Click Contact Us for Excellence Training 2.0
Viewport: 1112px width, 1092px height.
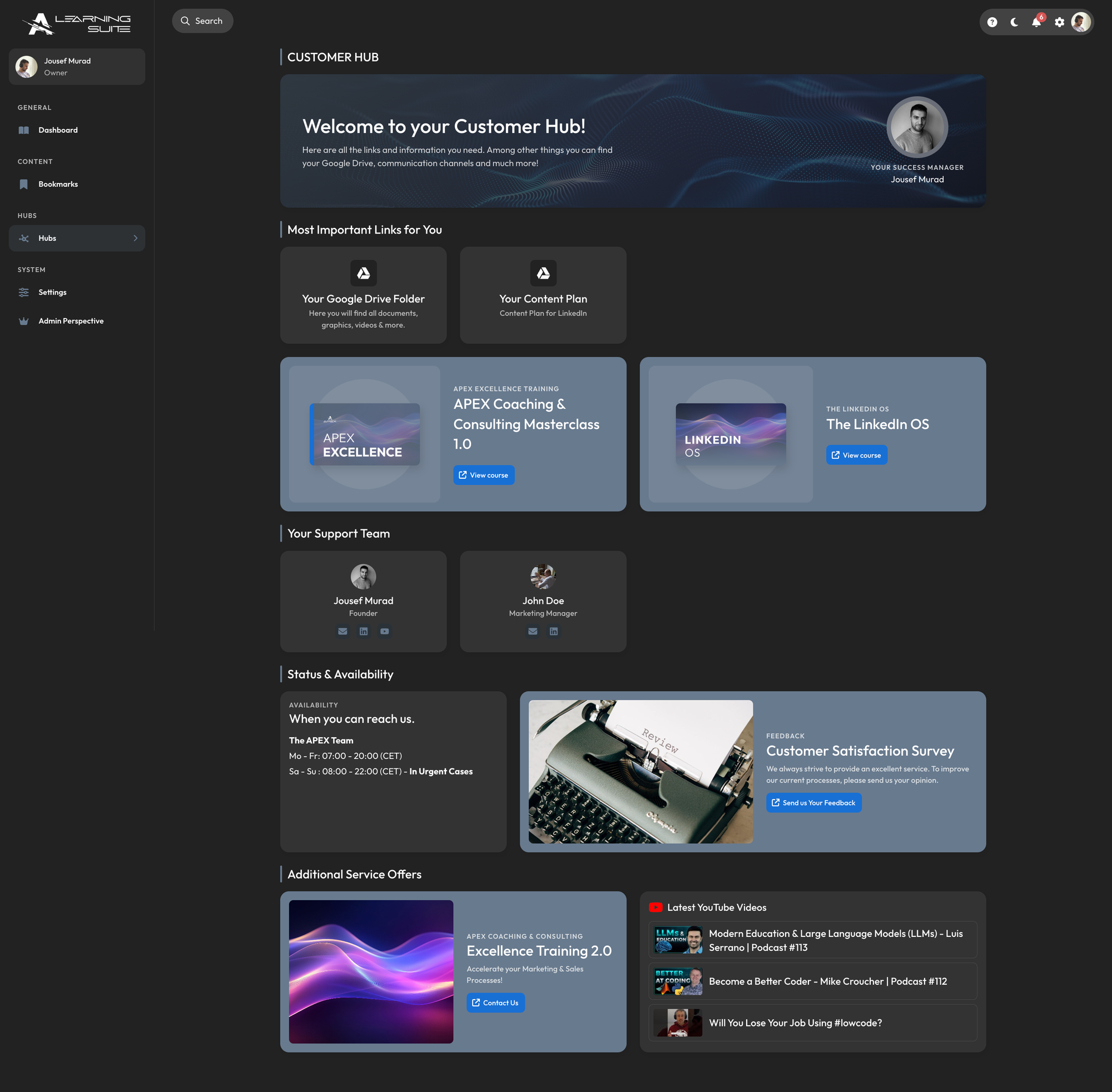[495, 1002]
